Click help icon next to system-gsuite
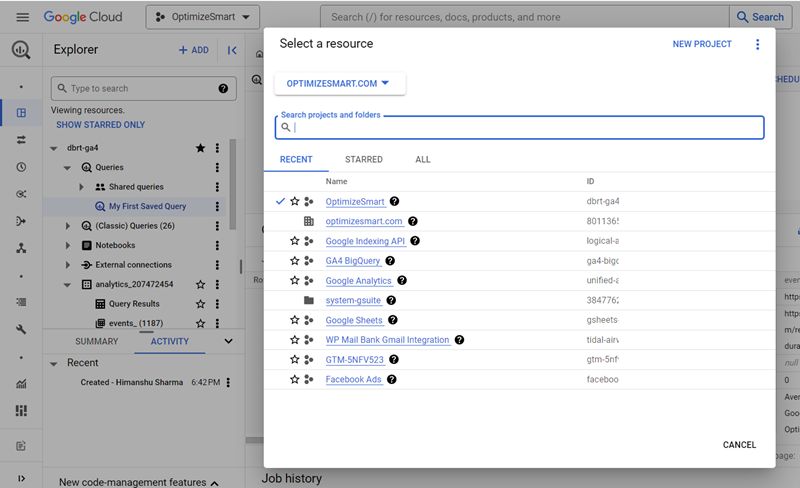800x488 pixels. coord(391,300)
